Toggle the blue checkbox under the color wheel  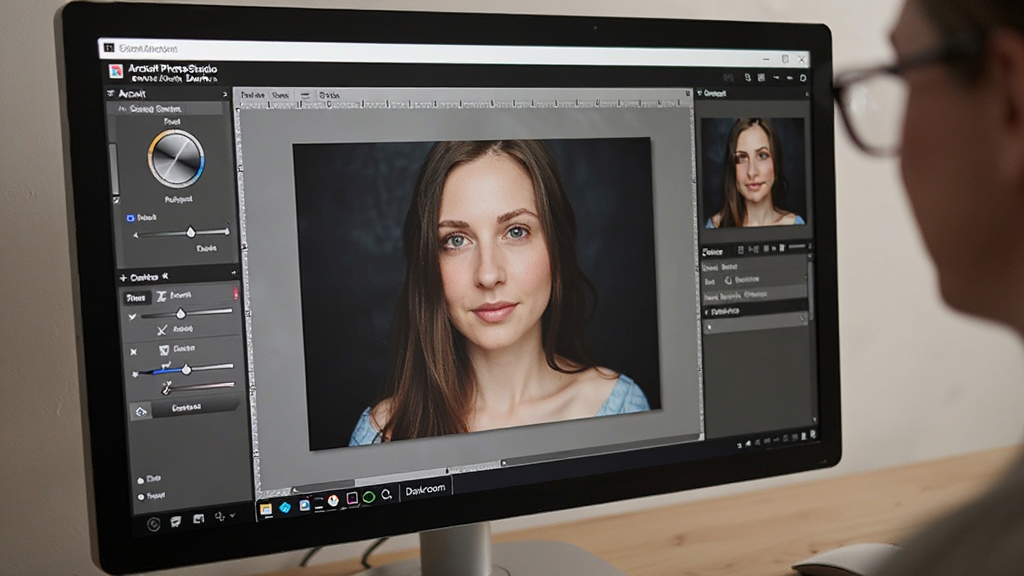coord(130,218)
